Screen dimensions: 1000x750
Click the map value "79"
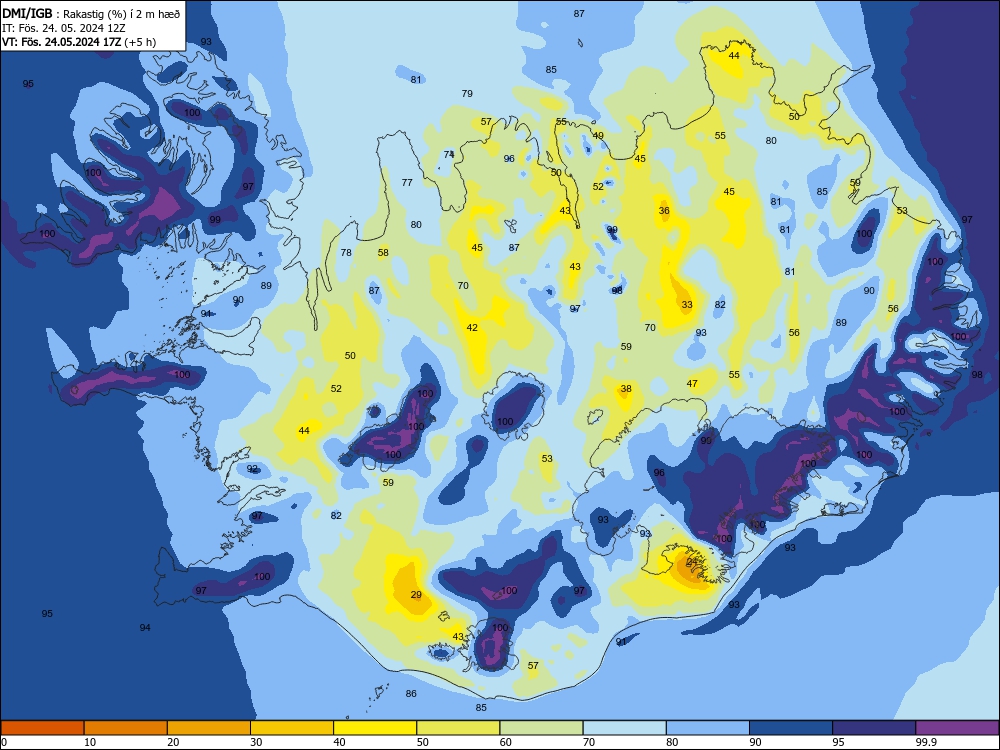click(x=467, y=94)
